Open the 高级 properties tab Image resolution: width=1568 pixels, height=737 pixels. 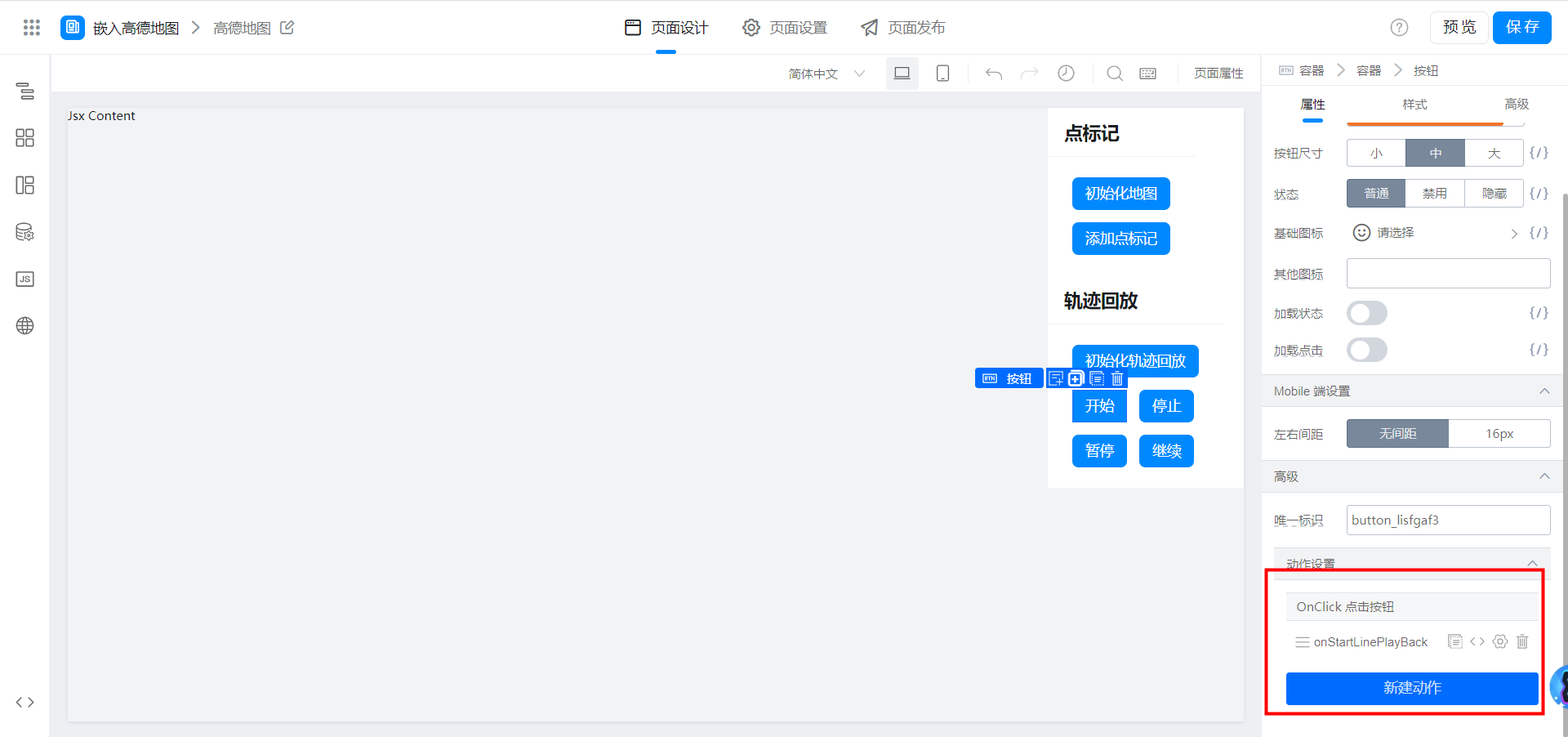click(1517, 105)
